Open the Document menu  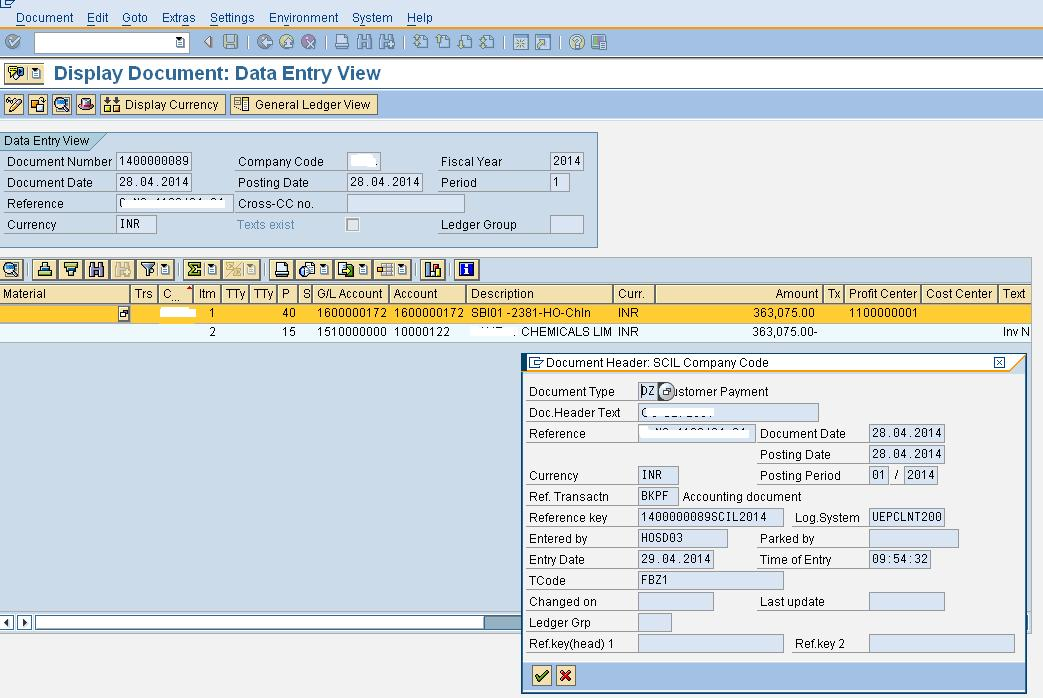[45, 17]
